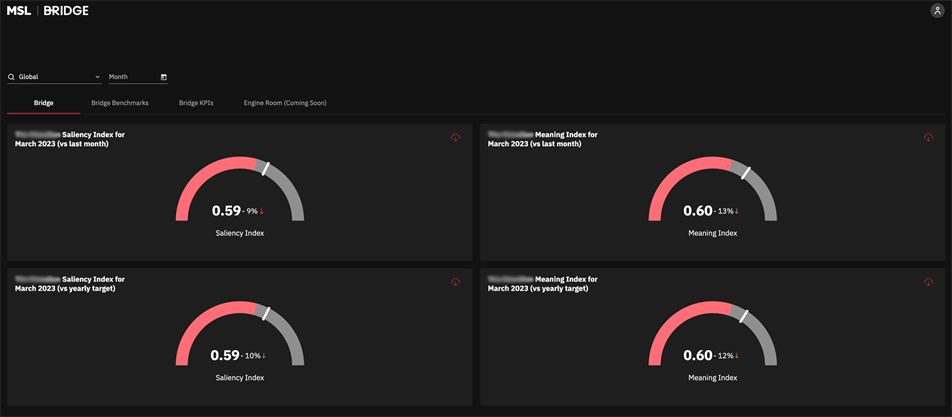Click the 0.59 value in vs last month card
Viewport: 952px width, 417px height.
point(226,211)
